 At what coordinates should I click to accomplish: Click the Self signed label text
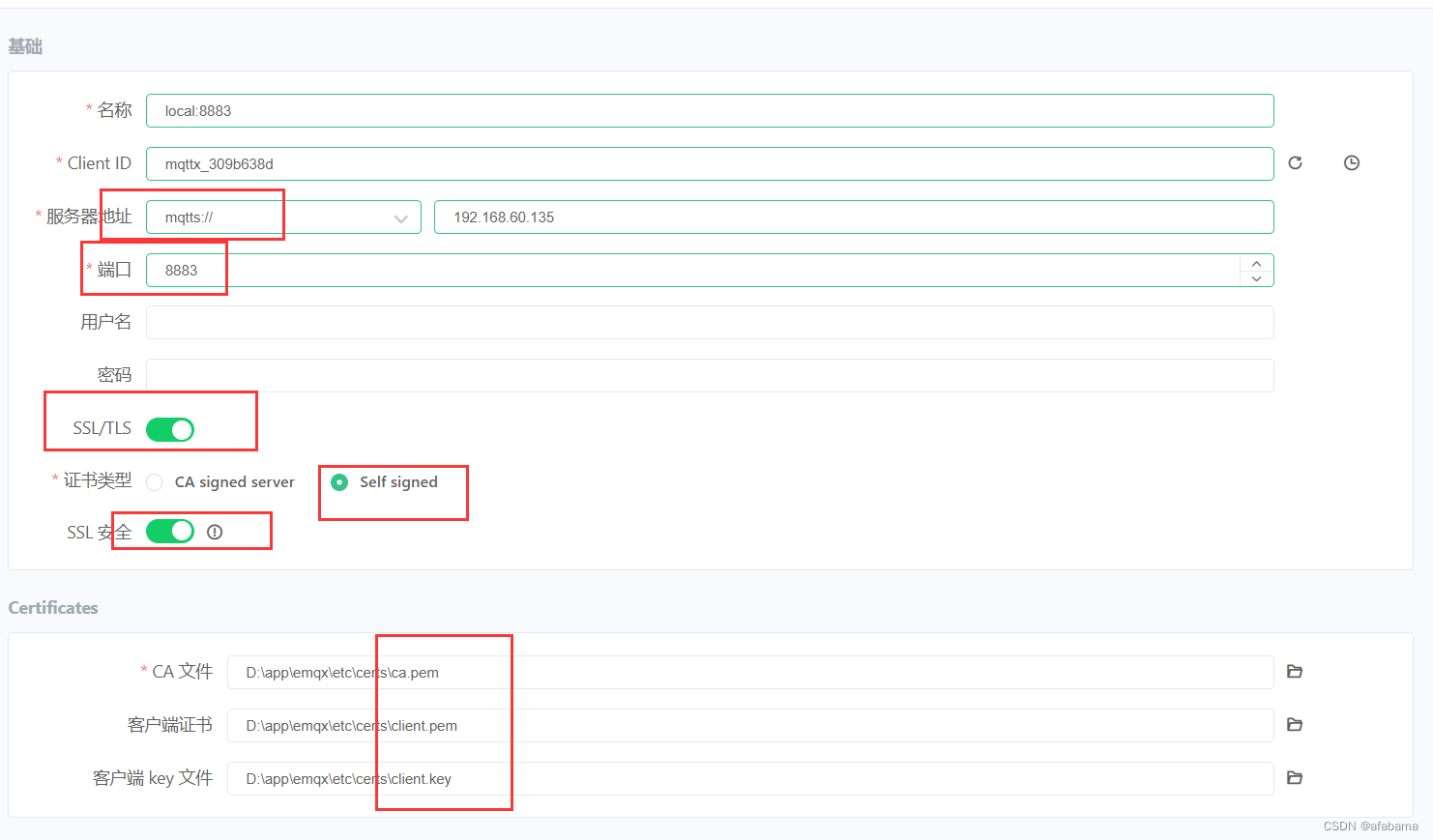click(398, 481)
